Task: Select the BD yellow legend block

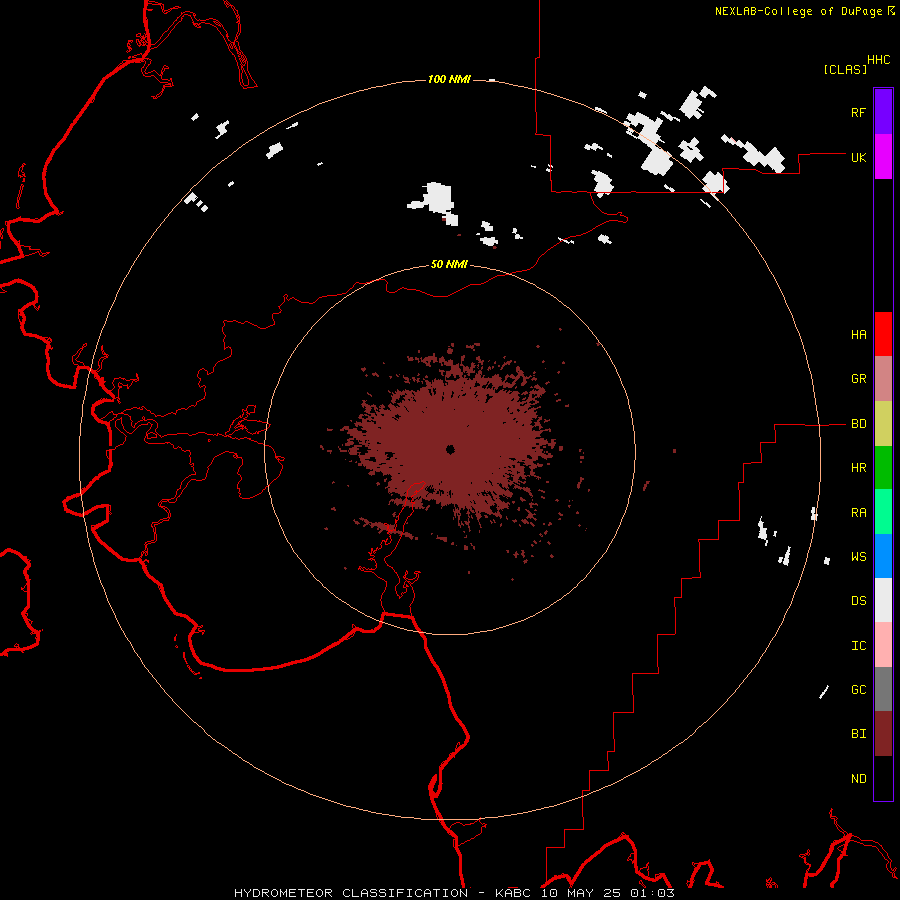Action: point(883,424)
